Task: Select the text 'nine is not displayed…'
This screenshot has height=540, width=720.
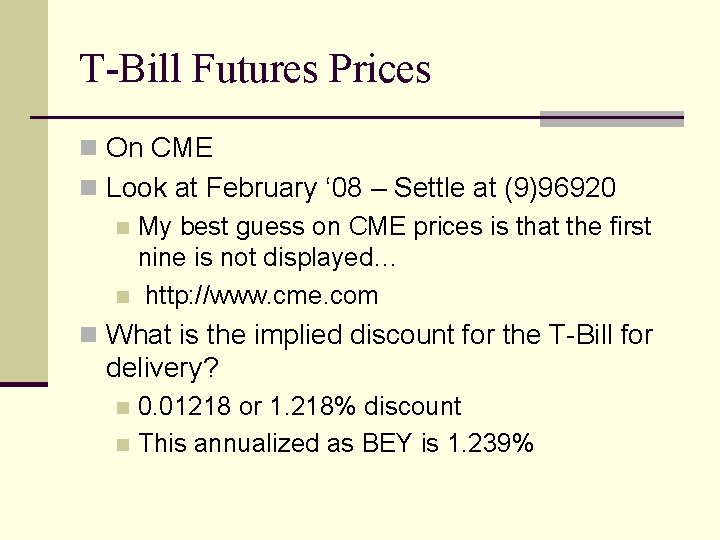Action: [x=268, y=258]
